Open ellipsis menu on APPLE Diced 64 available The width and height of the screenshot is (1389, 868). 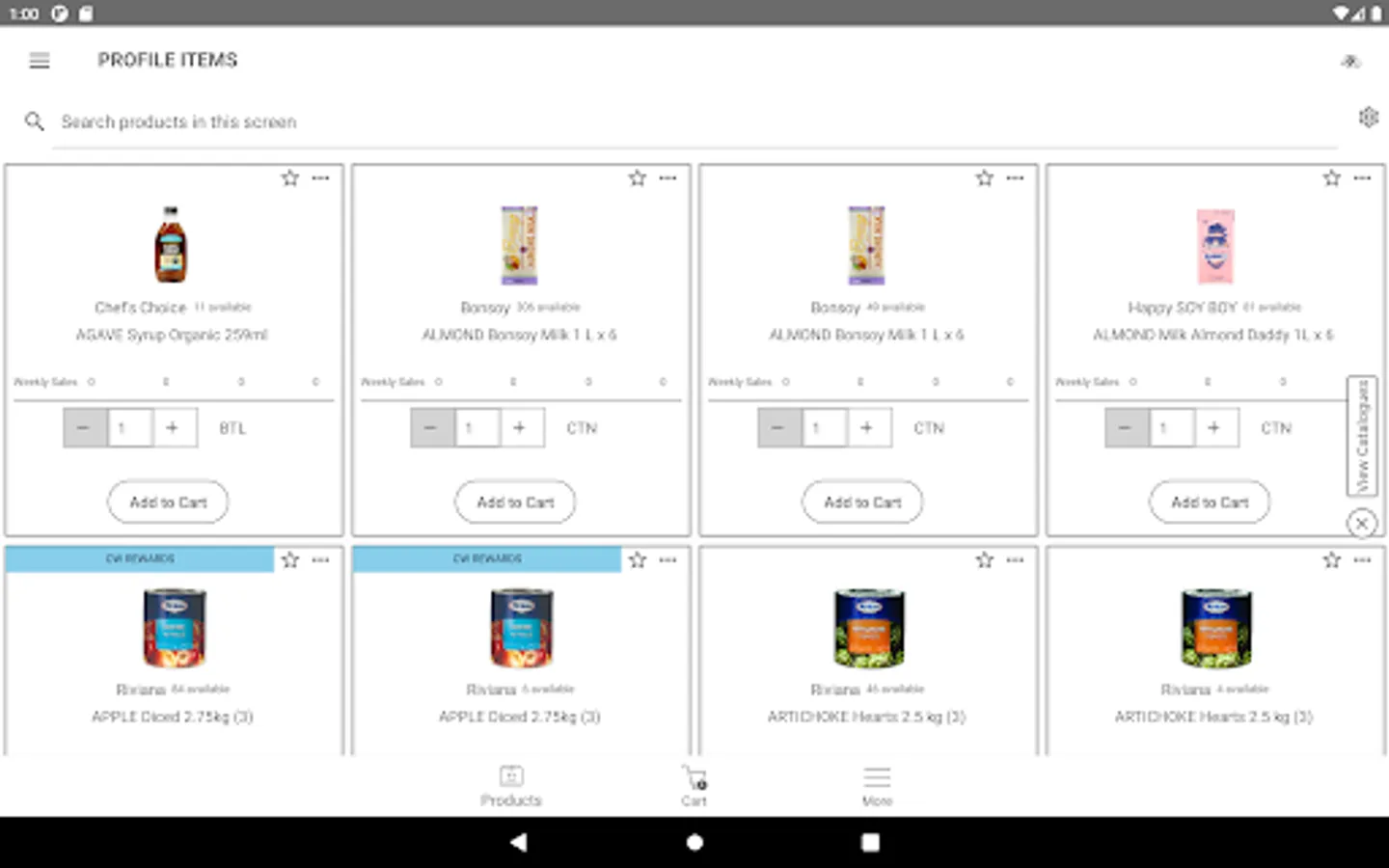click(321, 559)
